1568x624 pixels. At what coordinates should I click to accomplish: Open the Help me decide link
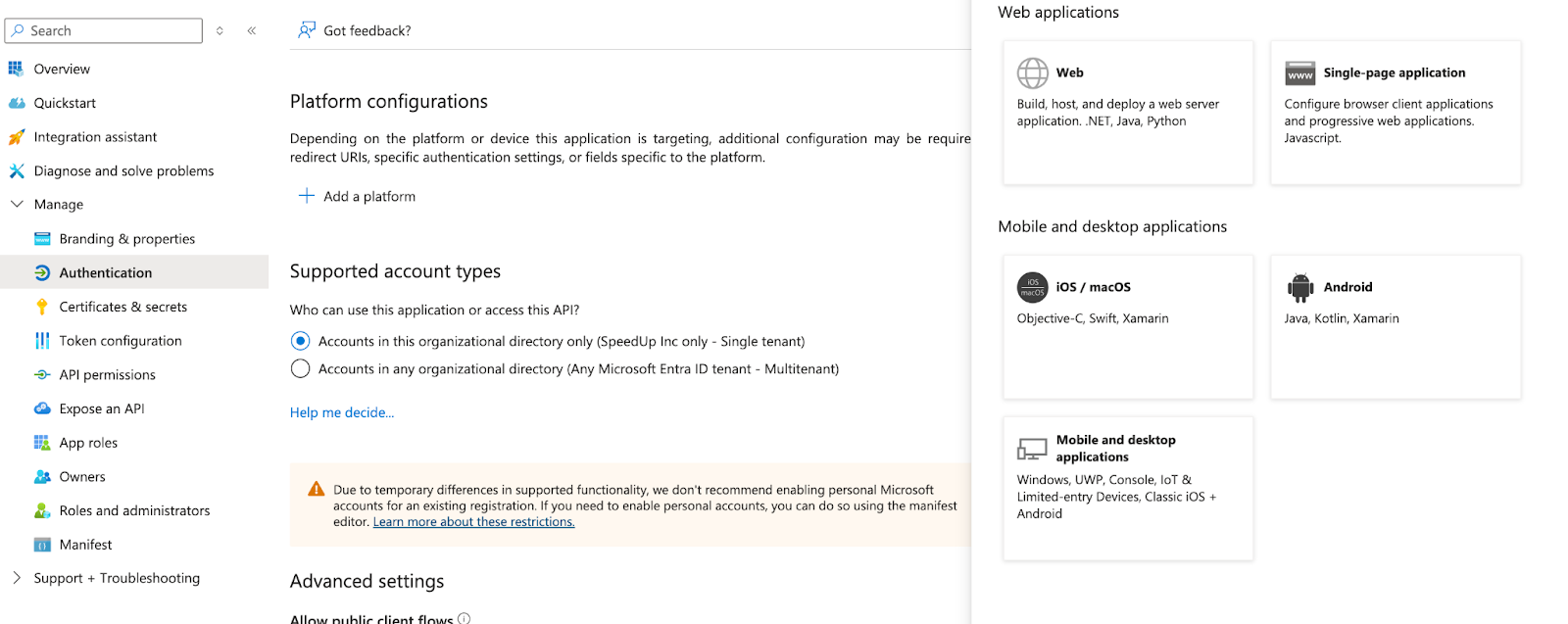(342, 412)
